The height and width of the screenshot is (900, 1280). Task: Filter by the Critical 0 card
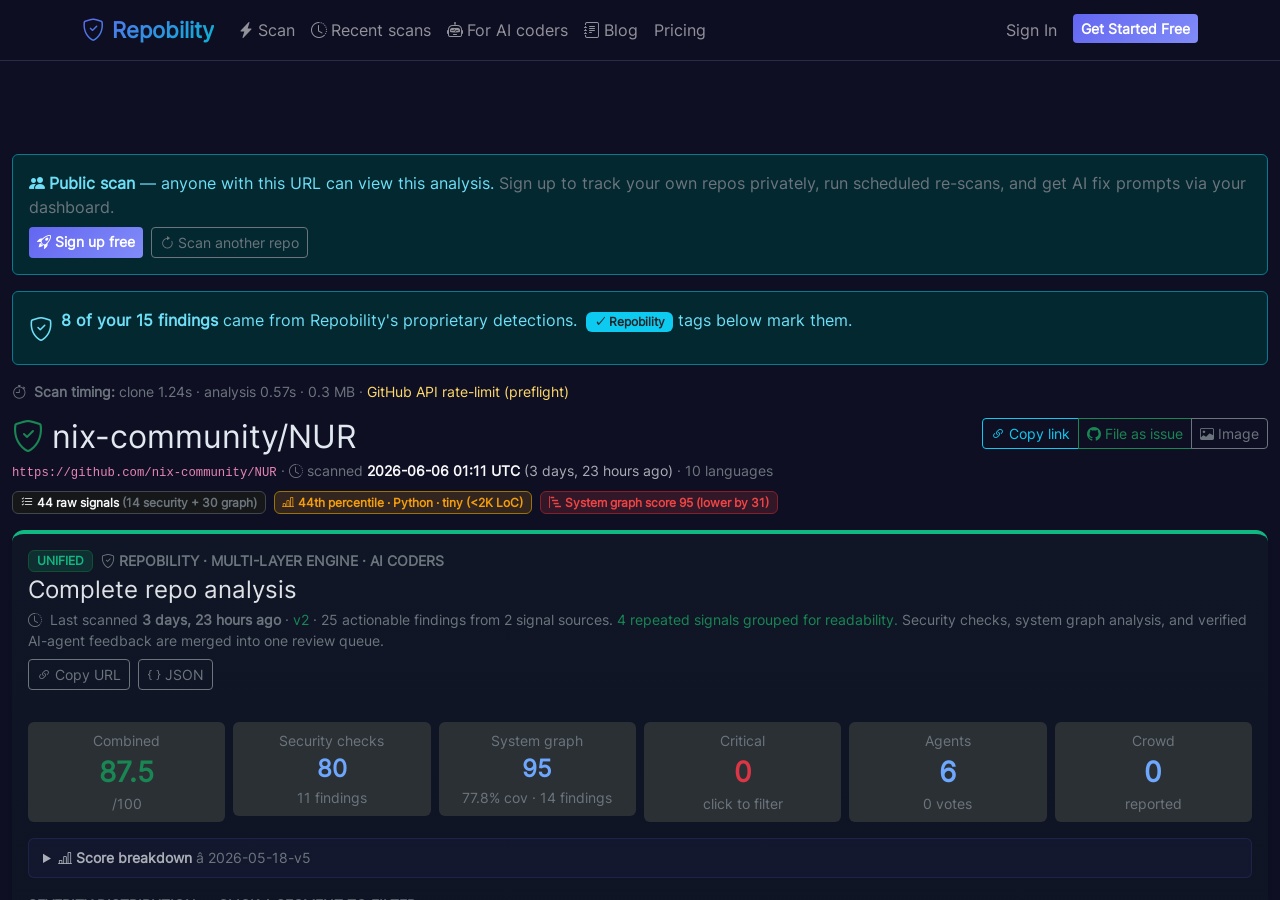[x=742, y=772]
